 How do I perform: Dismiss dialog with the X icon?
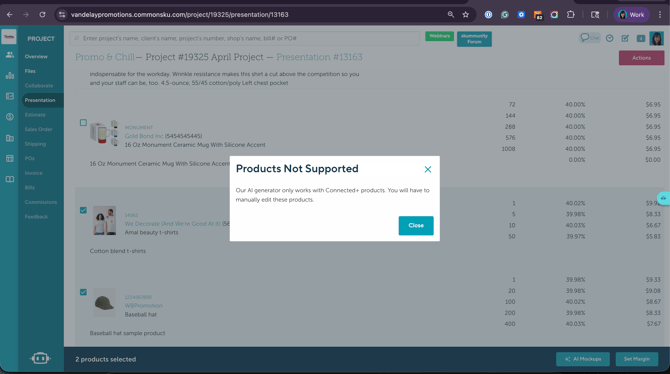point(428,169)
